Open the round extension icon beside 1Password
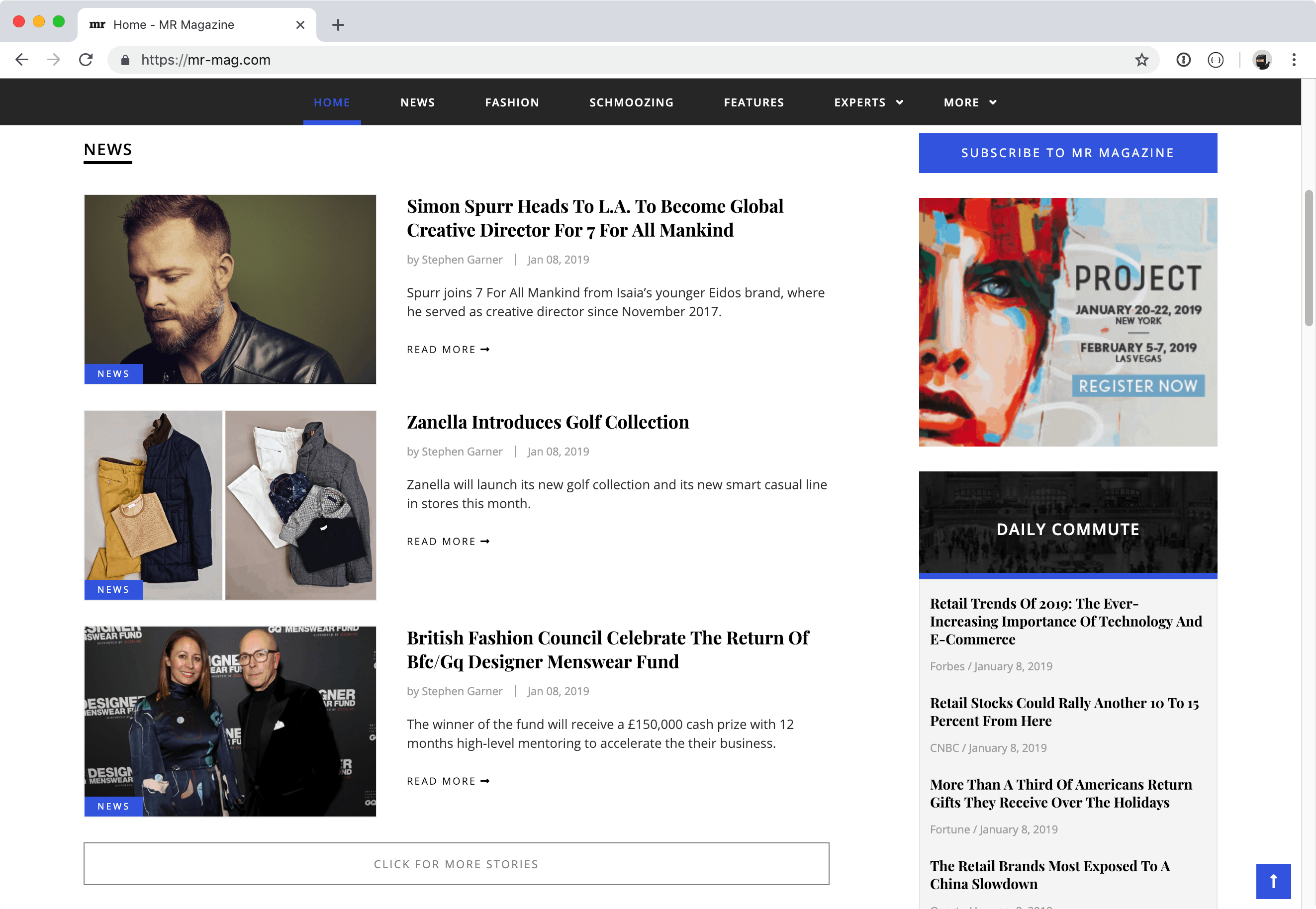Screen dimensions: 1316x909 tap(1215, 60)
